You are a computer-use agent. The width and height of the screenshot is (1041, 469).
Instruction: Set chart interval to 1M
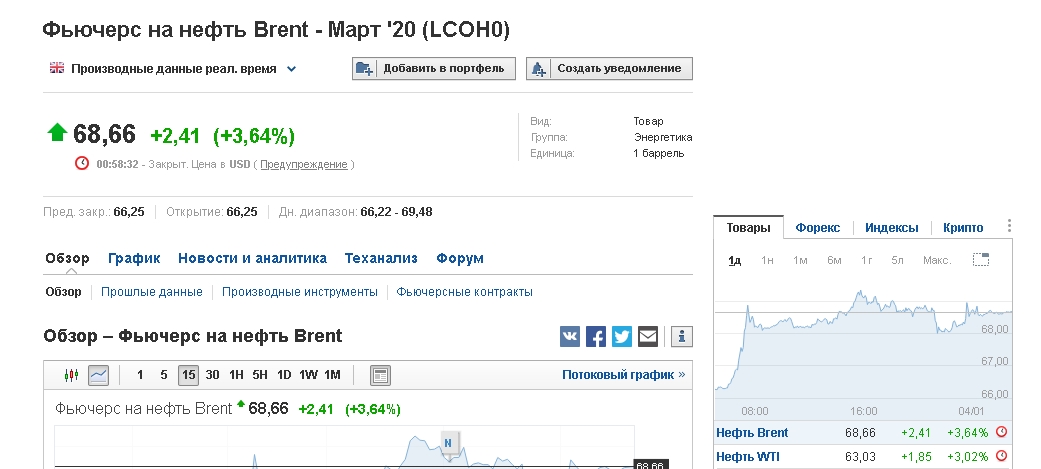coord(332,375)
